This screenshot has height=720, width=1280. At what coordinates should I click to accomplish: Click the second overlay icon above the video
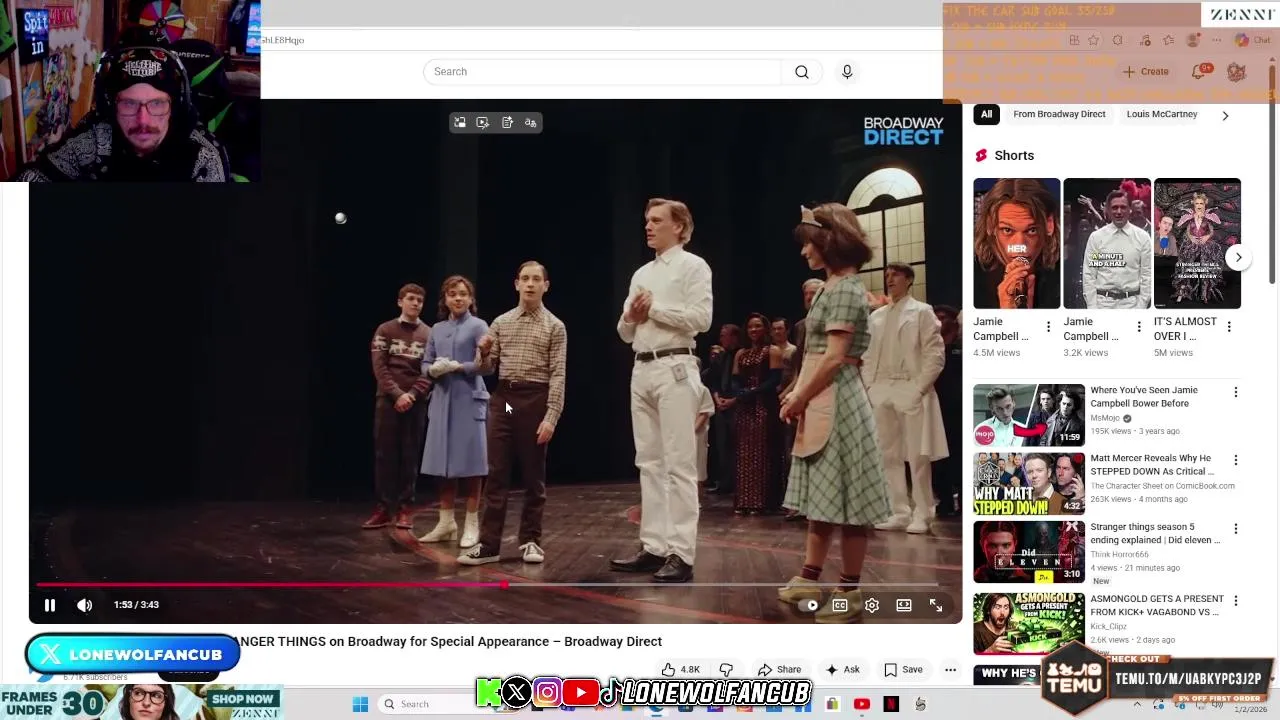pos(483,122)
